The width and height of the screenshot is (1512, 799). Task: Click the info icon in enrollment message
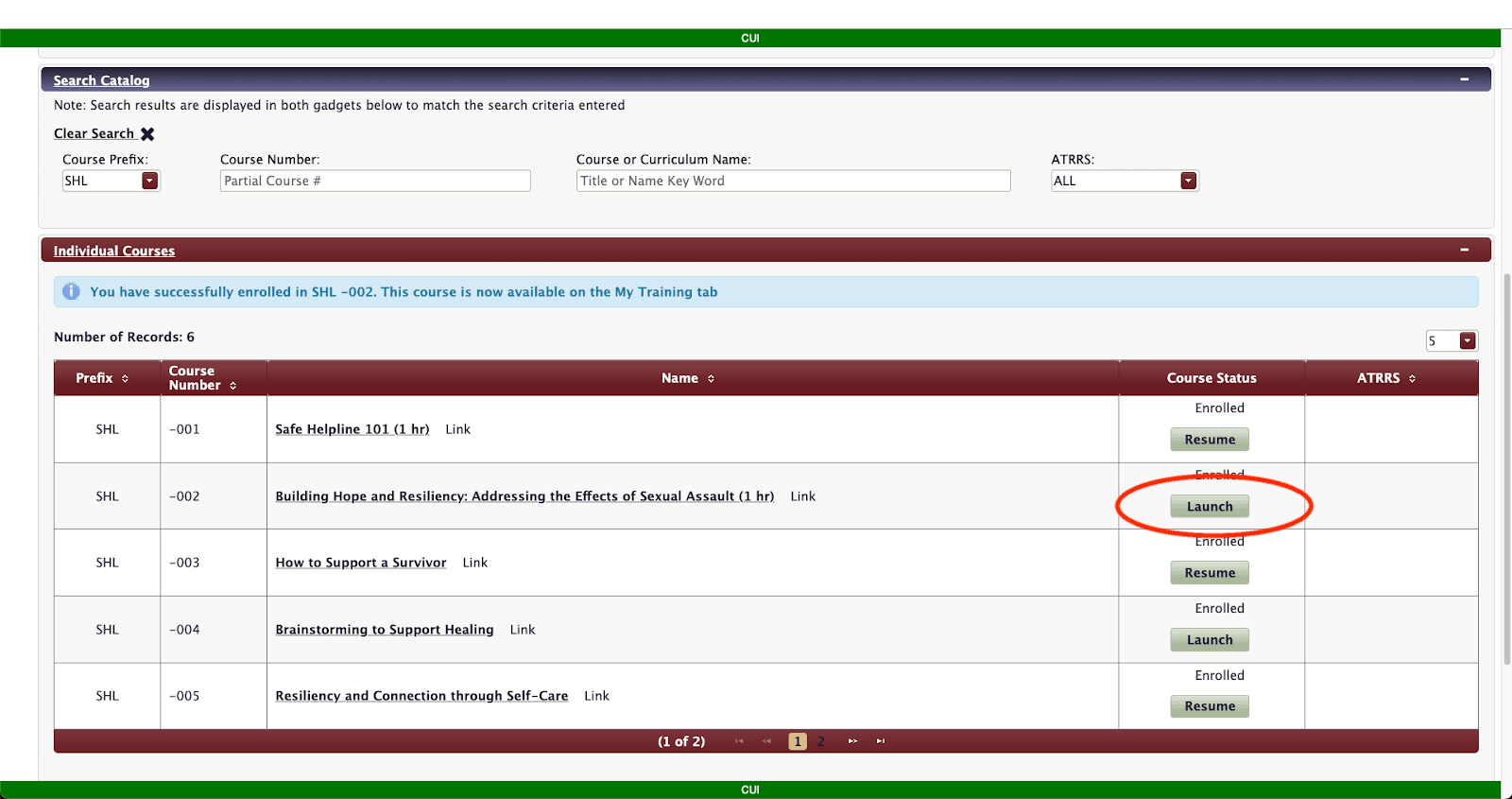(71, 291)
